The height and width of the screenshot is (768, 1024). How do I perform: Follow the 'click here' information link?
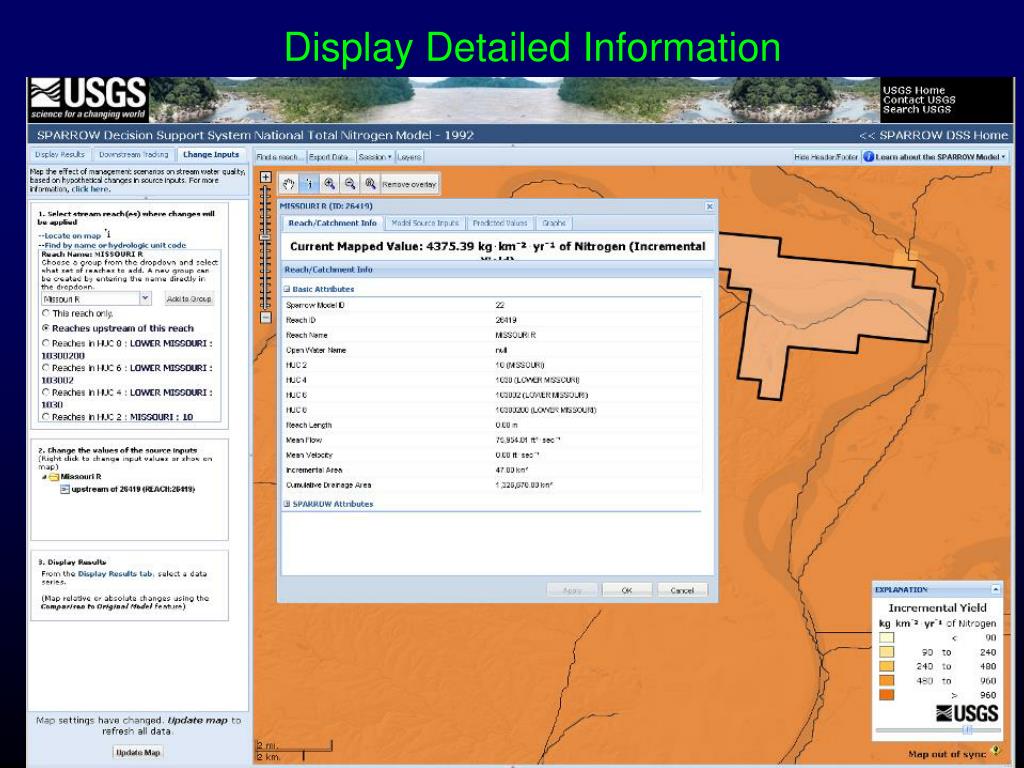pyautogui.click(x=91, y=189)
